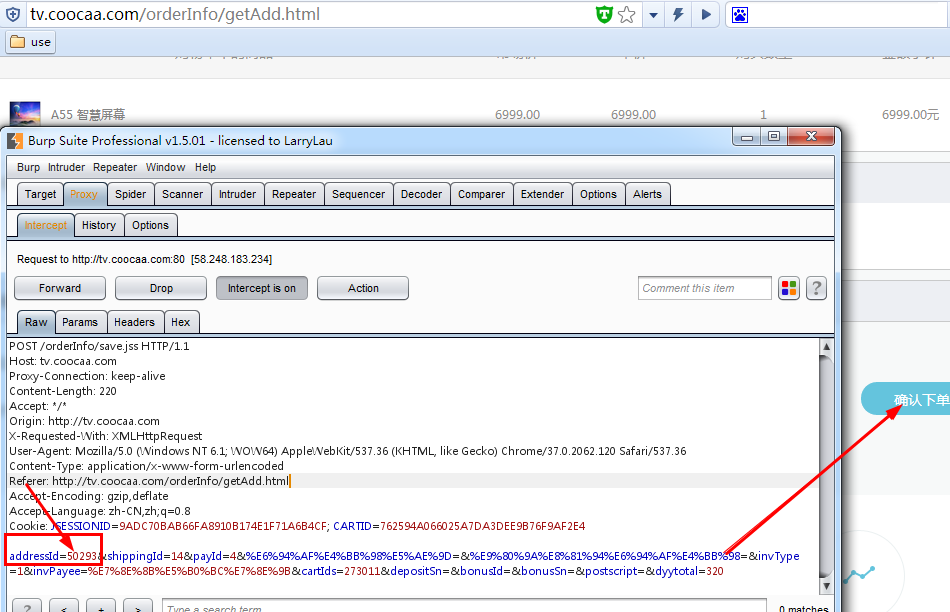Select the Proxy tab
Screen dimensions: 950x612
point(84,195)
